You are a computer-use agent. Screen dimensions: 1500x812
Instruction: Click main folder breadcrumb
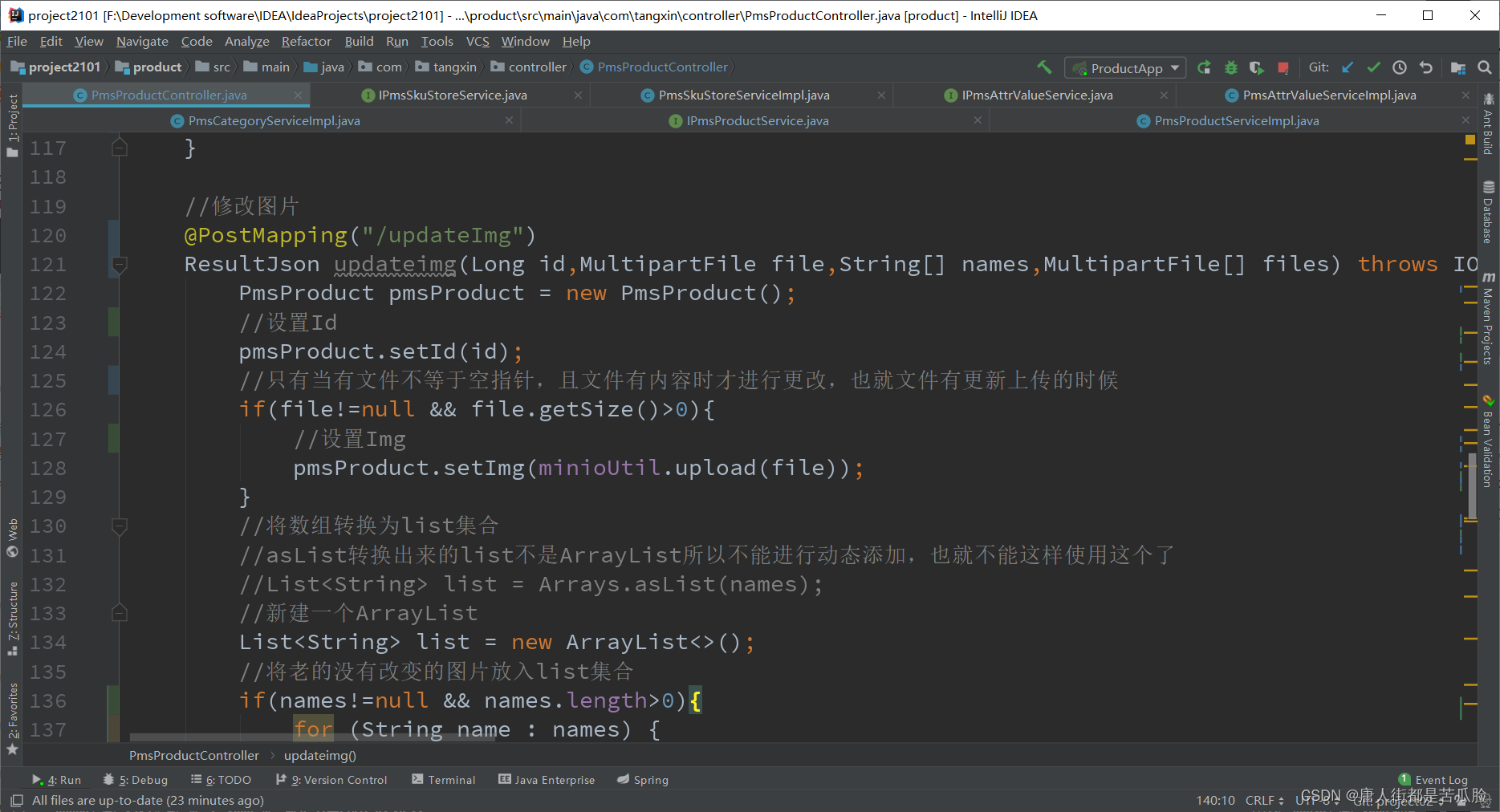tap(267, 67)
